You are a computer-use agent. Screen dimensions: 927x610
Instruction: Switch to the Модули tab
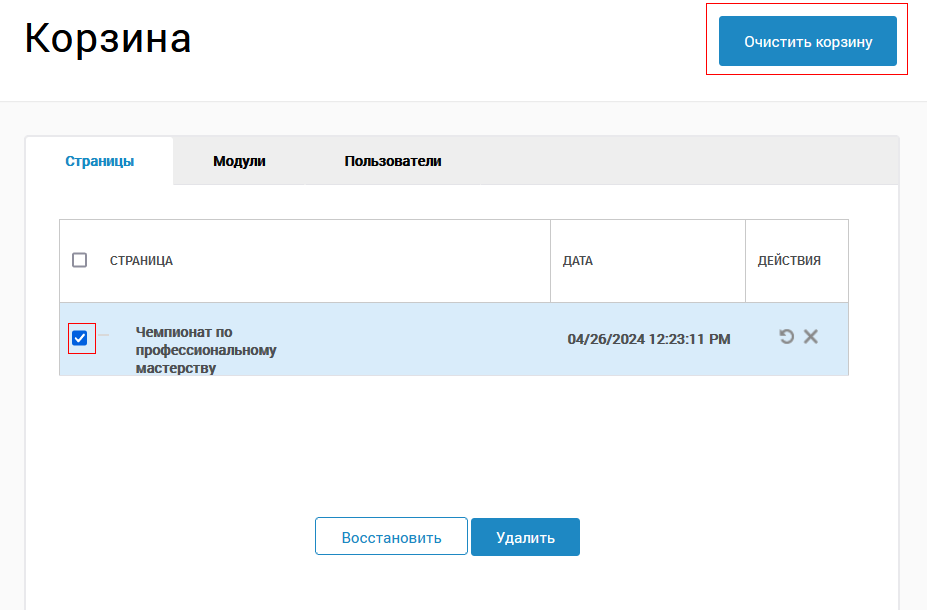pos(239,161)
